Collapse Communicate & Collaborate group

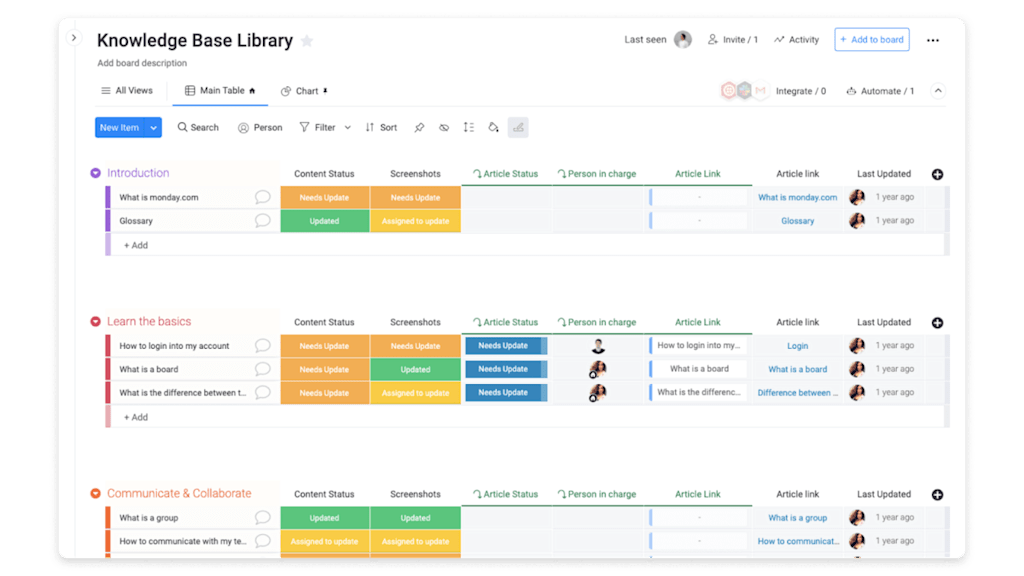click(95, 493)
